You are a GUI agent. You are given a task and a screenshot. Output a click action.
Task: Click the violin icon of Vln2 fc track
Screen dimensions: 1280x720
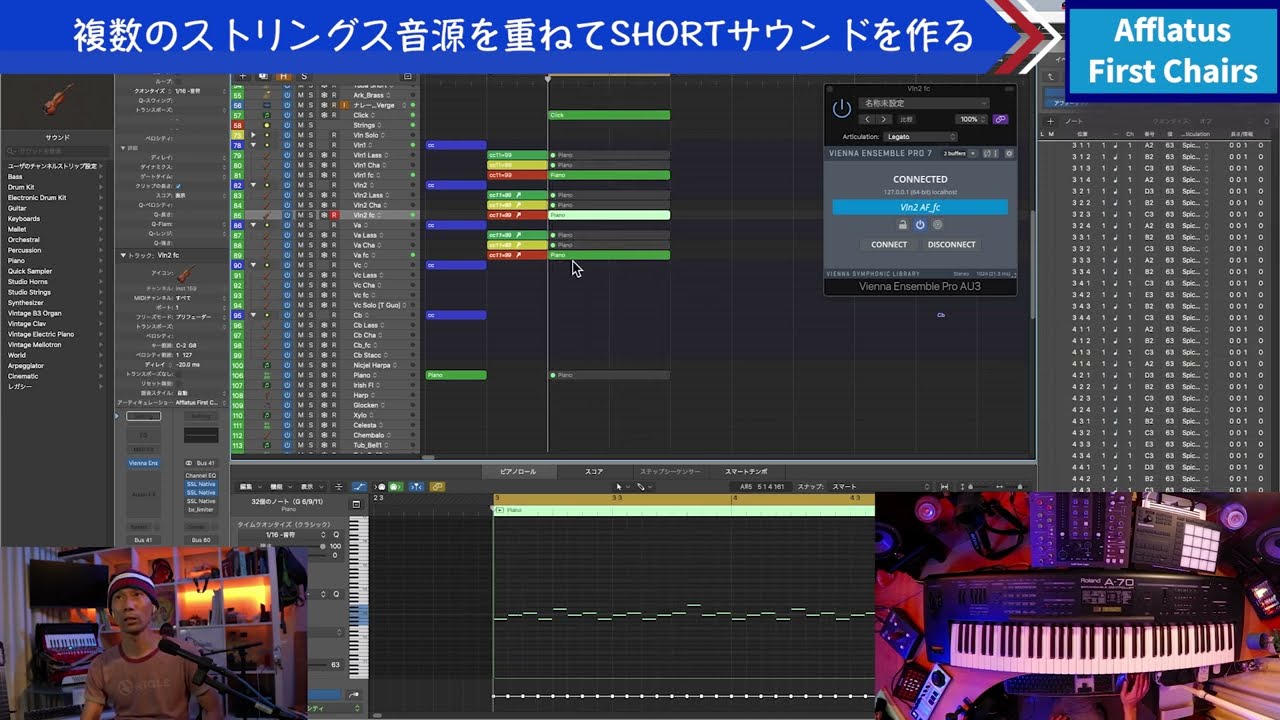click(267, 215)
